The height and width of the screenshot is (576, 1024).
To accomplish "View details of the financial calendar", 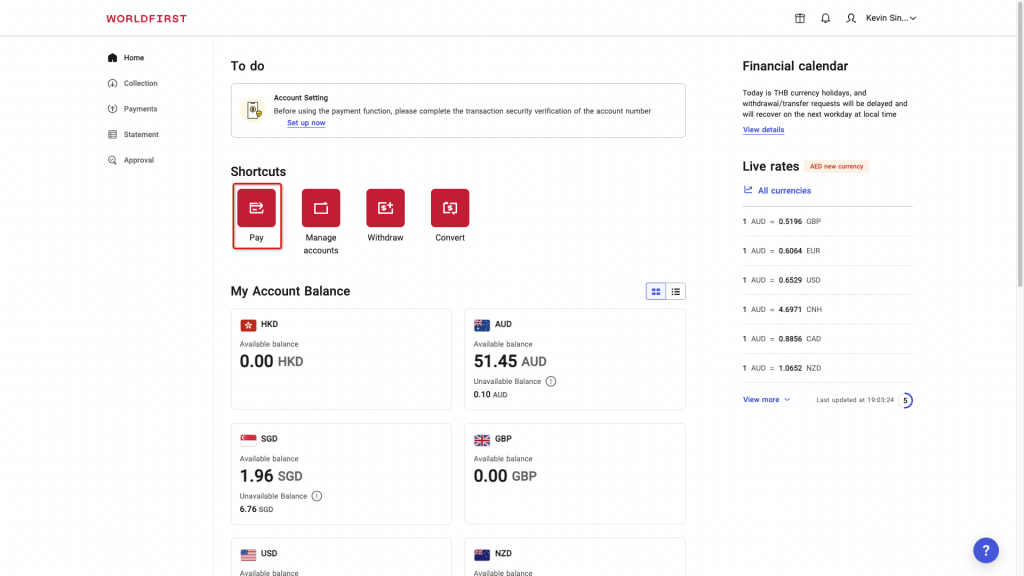I will tap(761, 129).
